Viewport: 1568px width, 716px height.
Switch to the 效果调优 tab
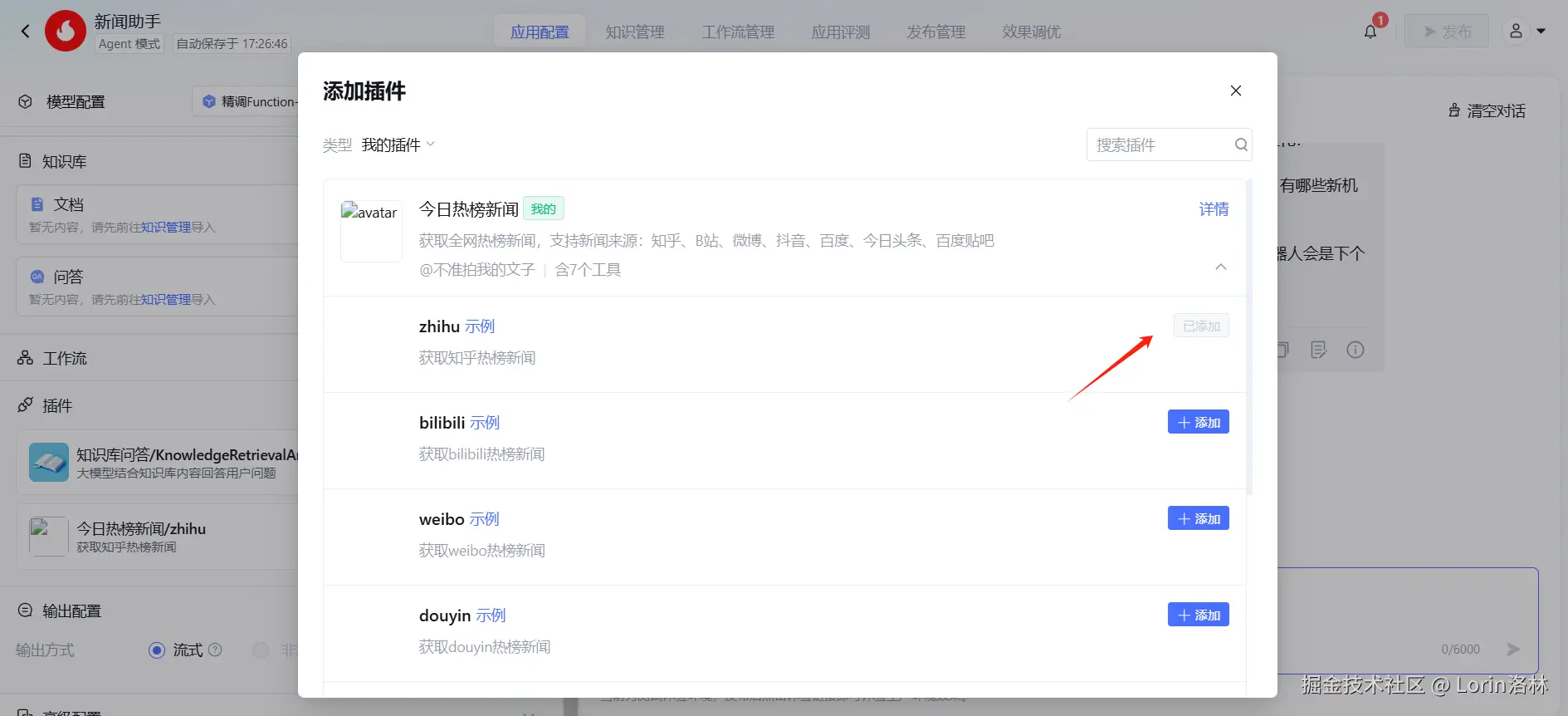coord(1032,32)
